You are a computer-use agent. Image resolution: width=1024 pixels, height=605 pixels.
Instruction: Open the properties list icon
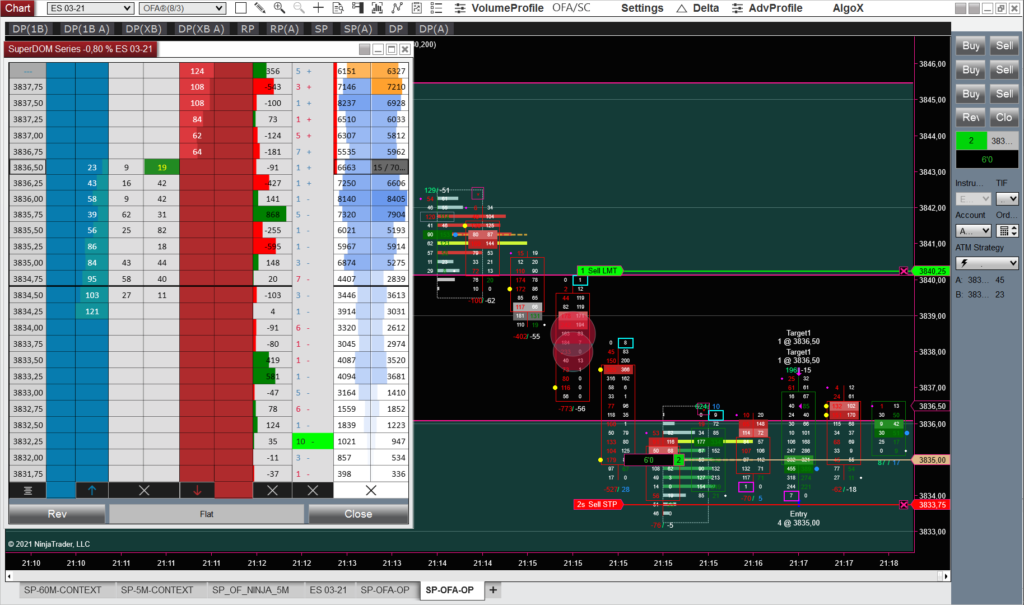436,8
